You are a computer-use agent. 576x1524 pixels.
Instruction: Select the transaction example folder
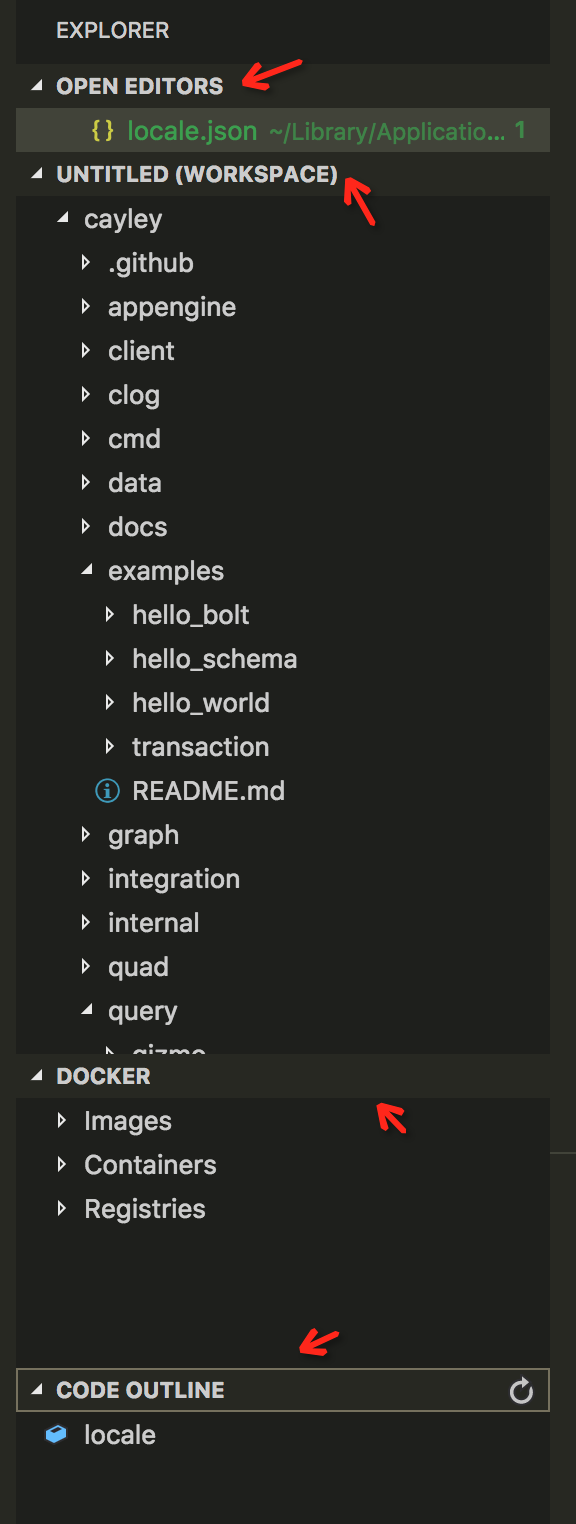click(x=201, y=746)
